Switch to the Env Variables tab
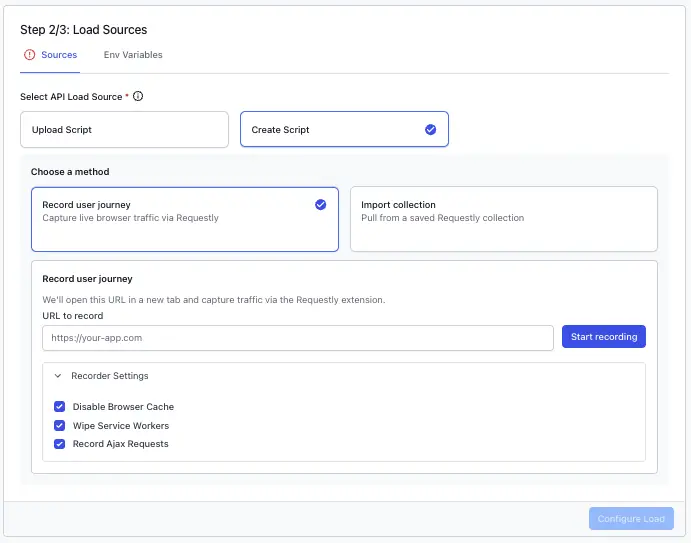 (133, 55)
